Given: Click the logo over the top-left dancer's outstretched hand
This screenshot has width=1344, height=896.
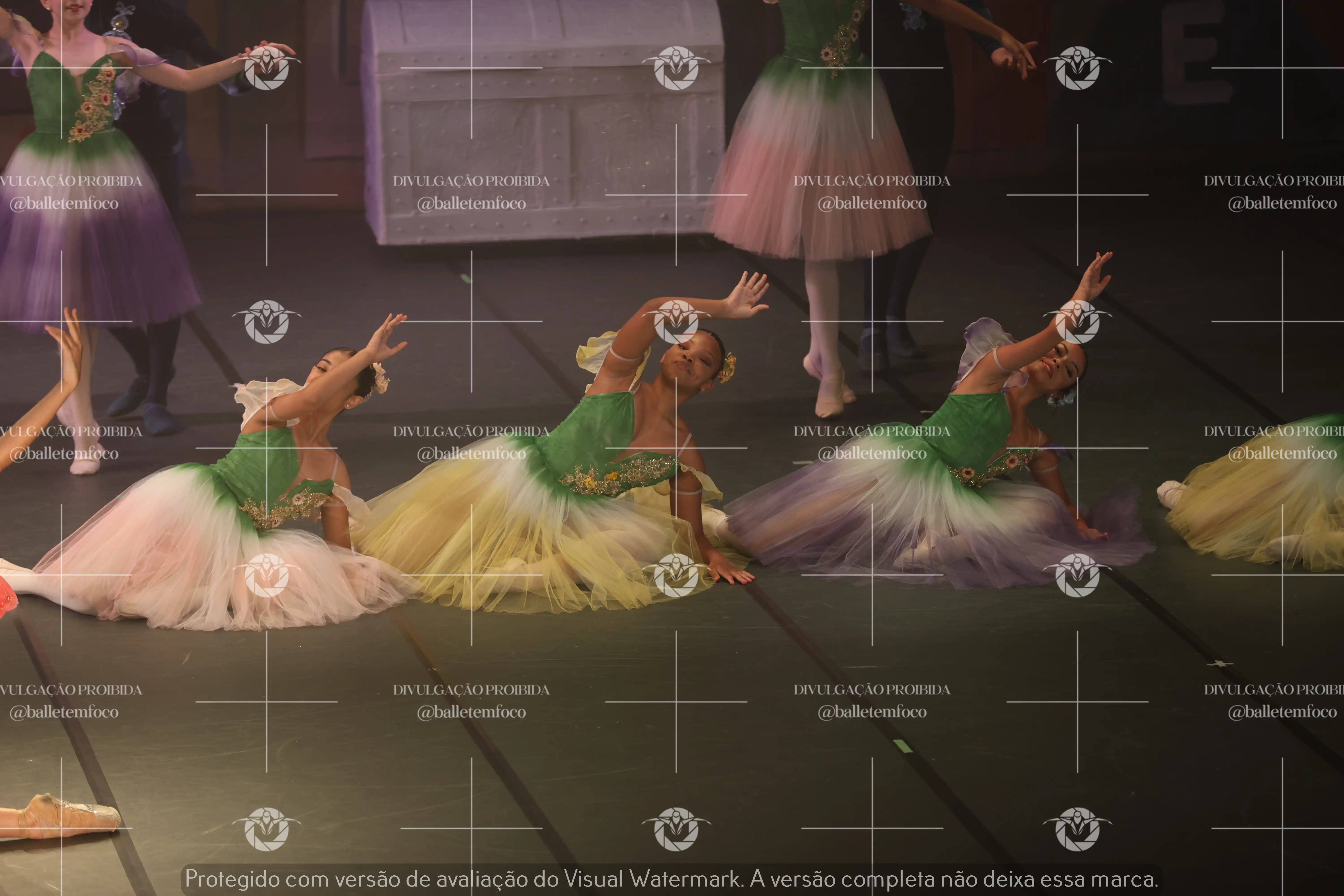Looking at the screenshot, I should pos(266,69).
